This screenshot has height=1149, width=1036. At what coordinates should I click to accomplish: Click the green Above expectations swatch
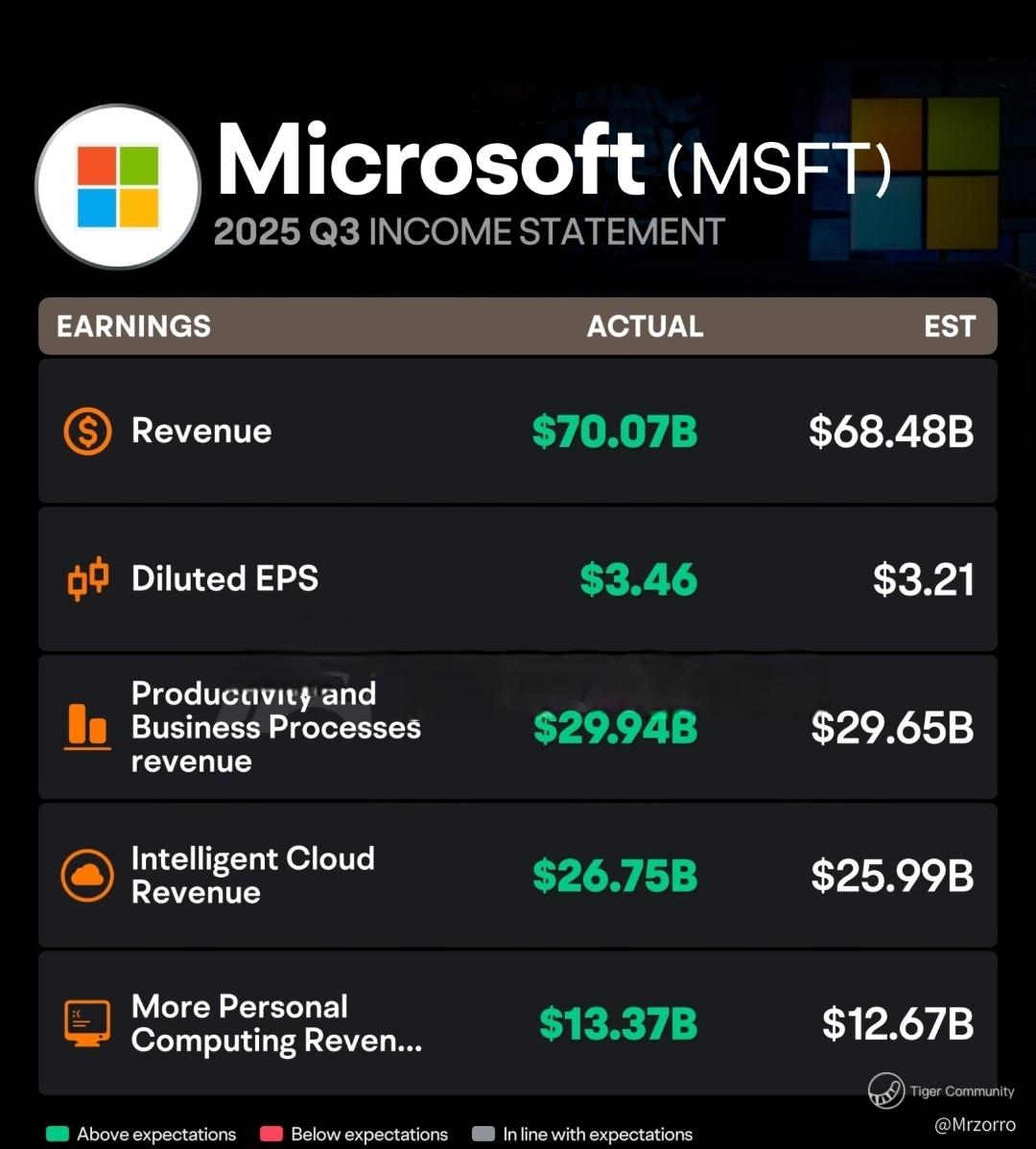[58, 1134]
